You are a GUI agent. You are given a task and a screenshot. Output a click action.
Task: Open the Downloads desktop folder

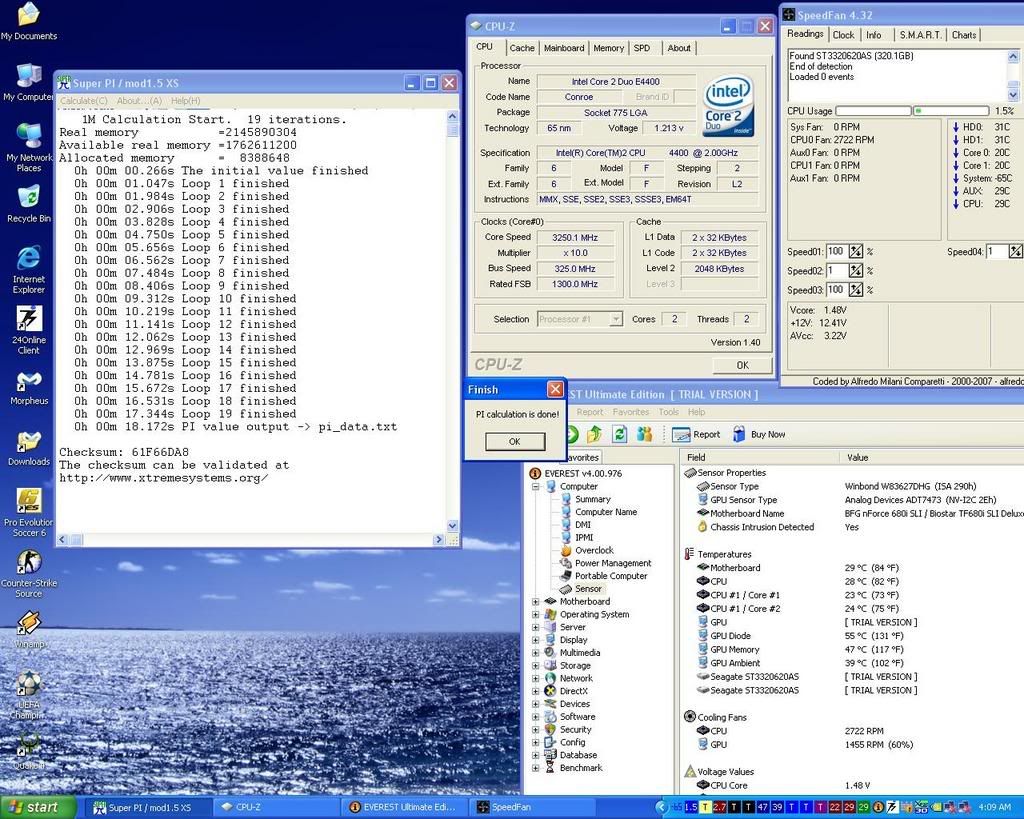29,448
